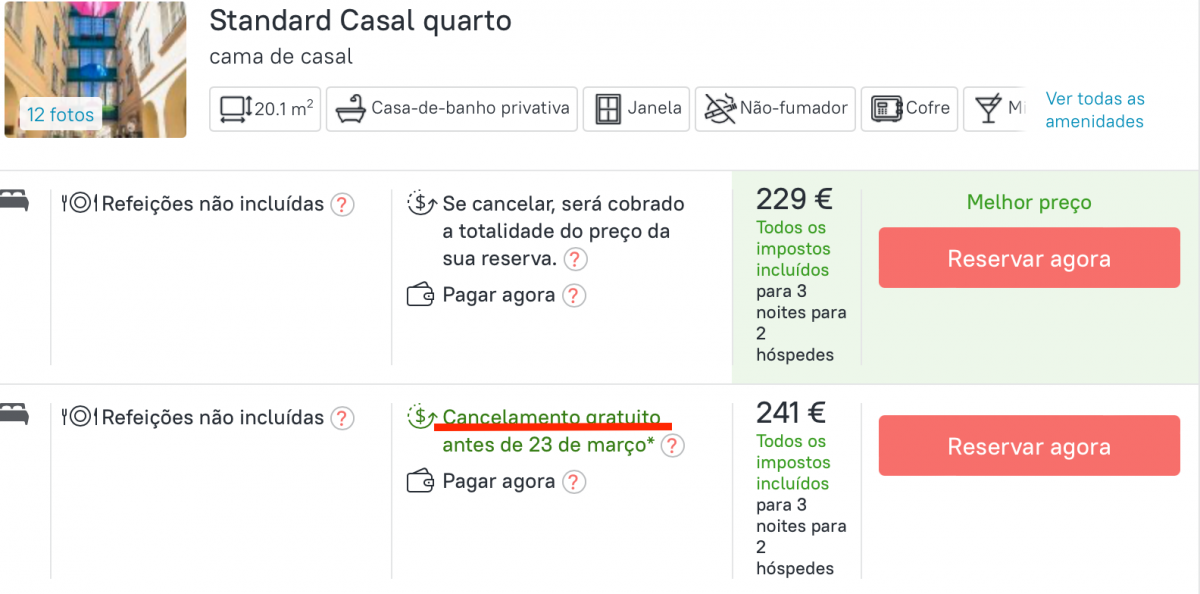Select the Casa-de-banho privativa bathtub icon
Viewport: 1200px width, 594px height.
[x=352, y=108]
